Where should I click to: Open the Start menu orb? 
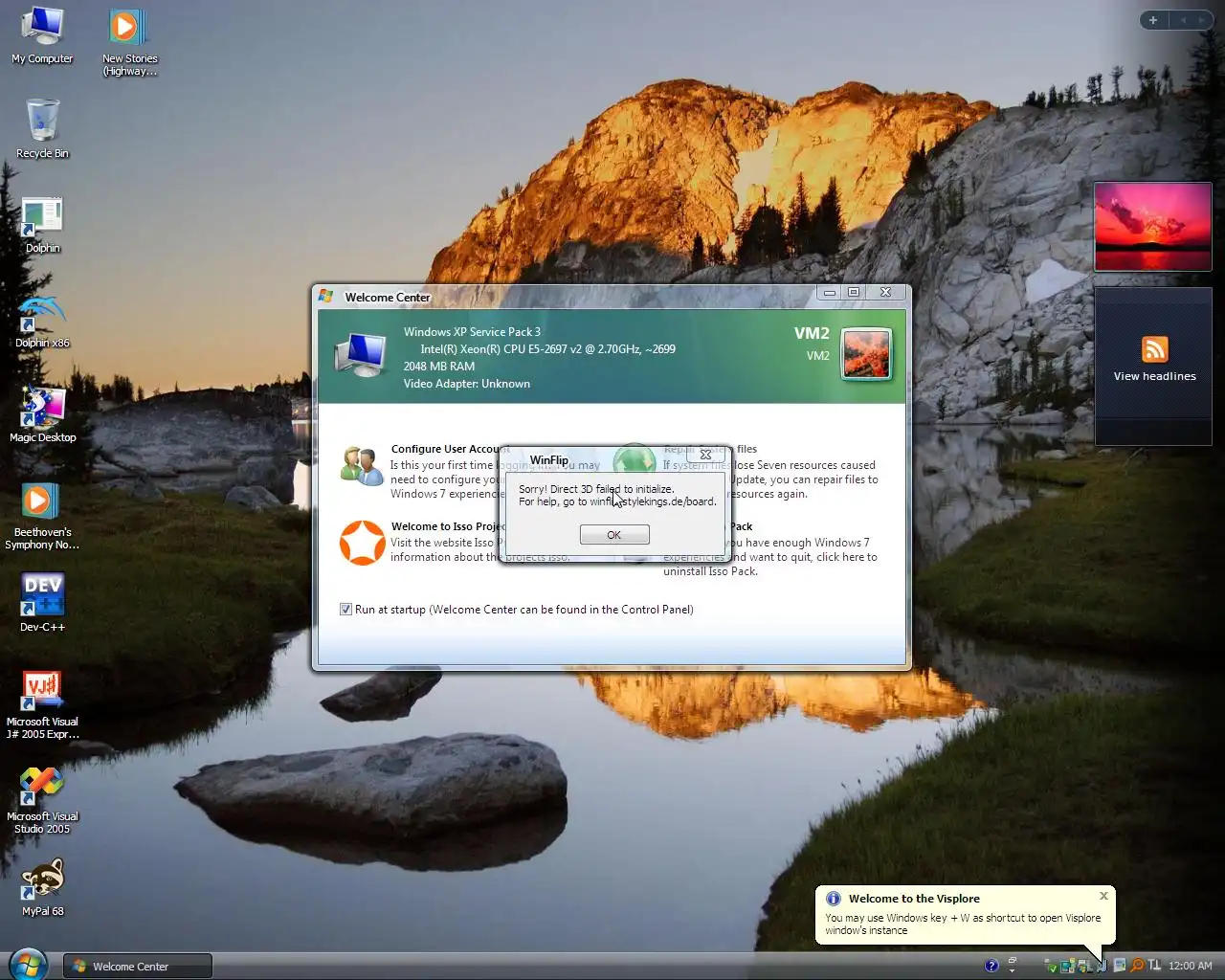coord(27,965)
